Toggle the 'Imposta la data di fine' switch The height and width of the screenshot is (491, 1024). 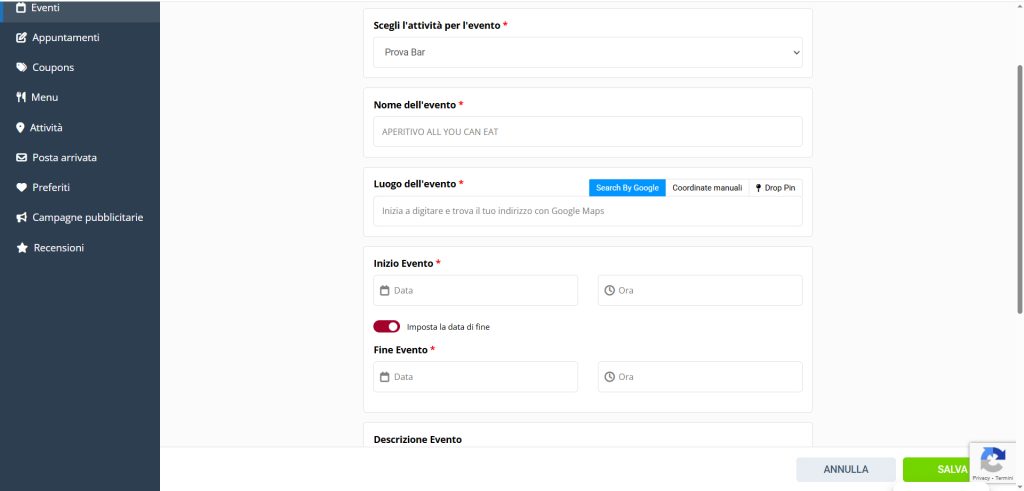[386, 327]
